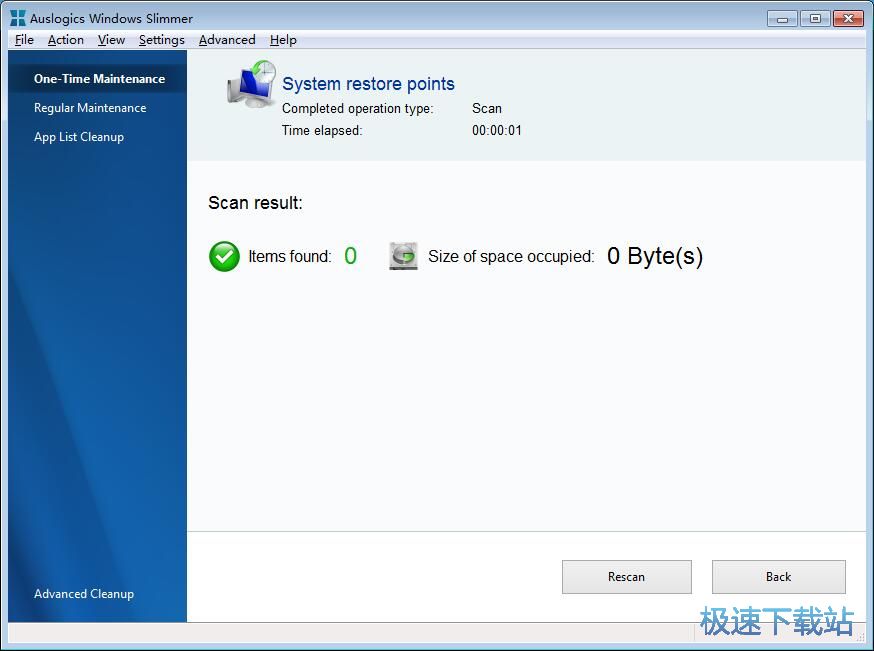The image size is (874, 651).
Task: Select One-Time Maintenance in sidebar
Action: (x=99, y=79)
